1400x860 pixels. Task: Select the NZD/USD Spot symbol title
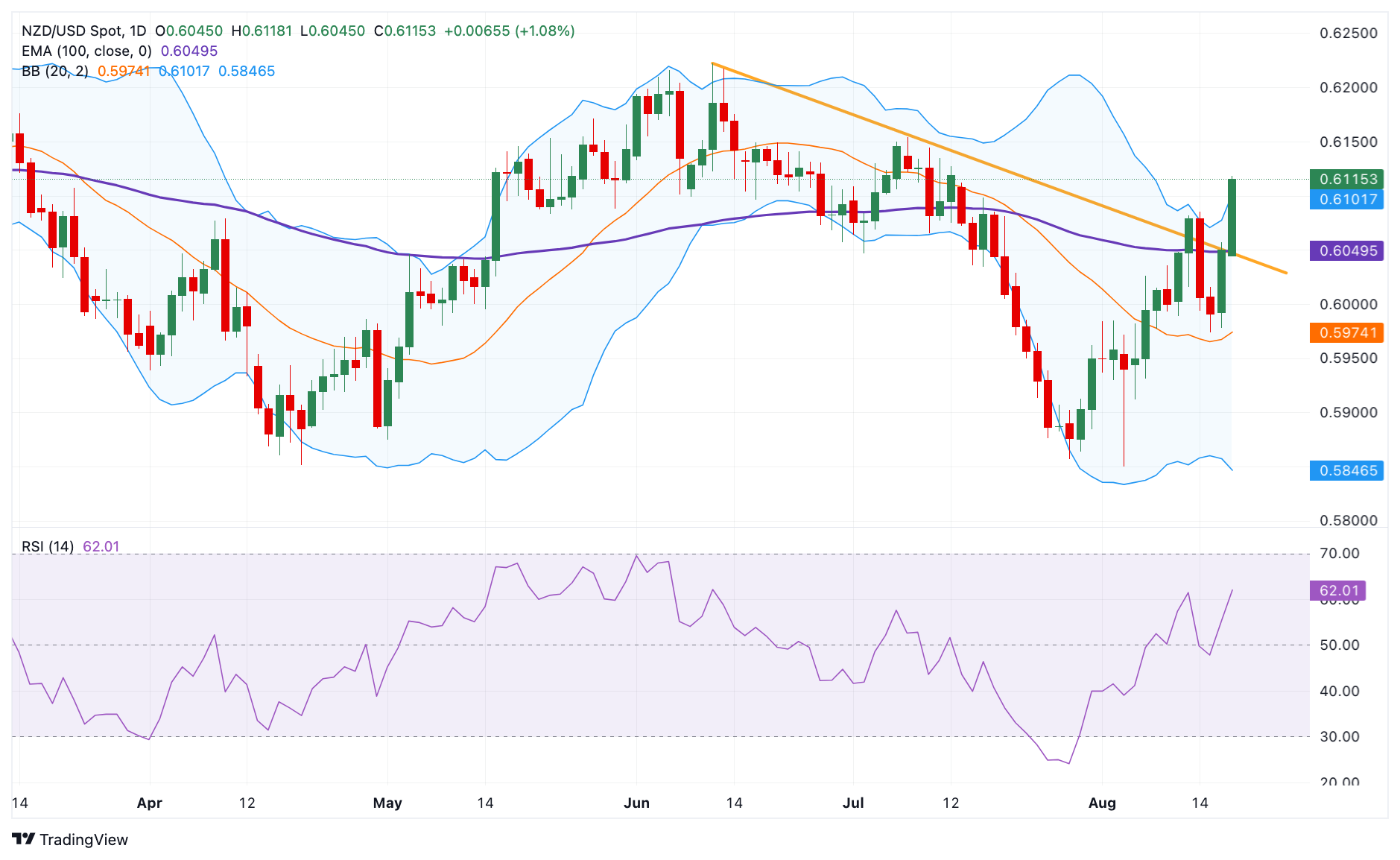(x=83, y=31)
